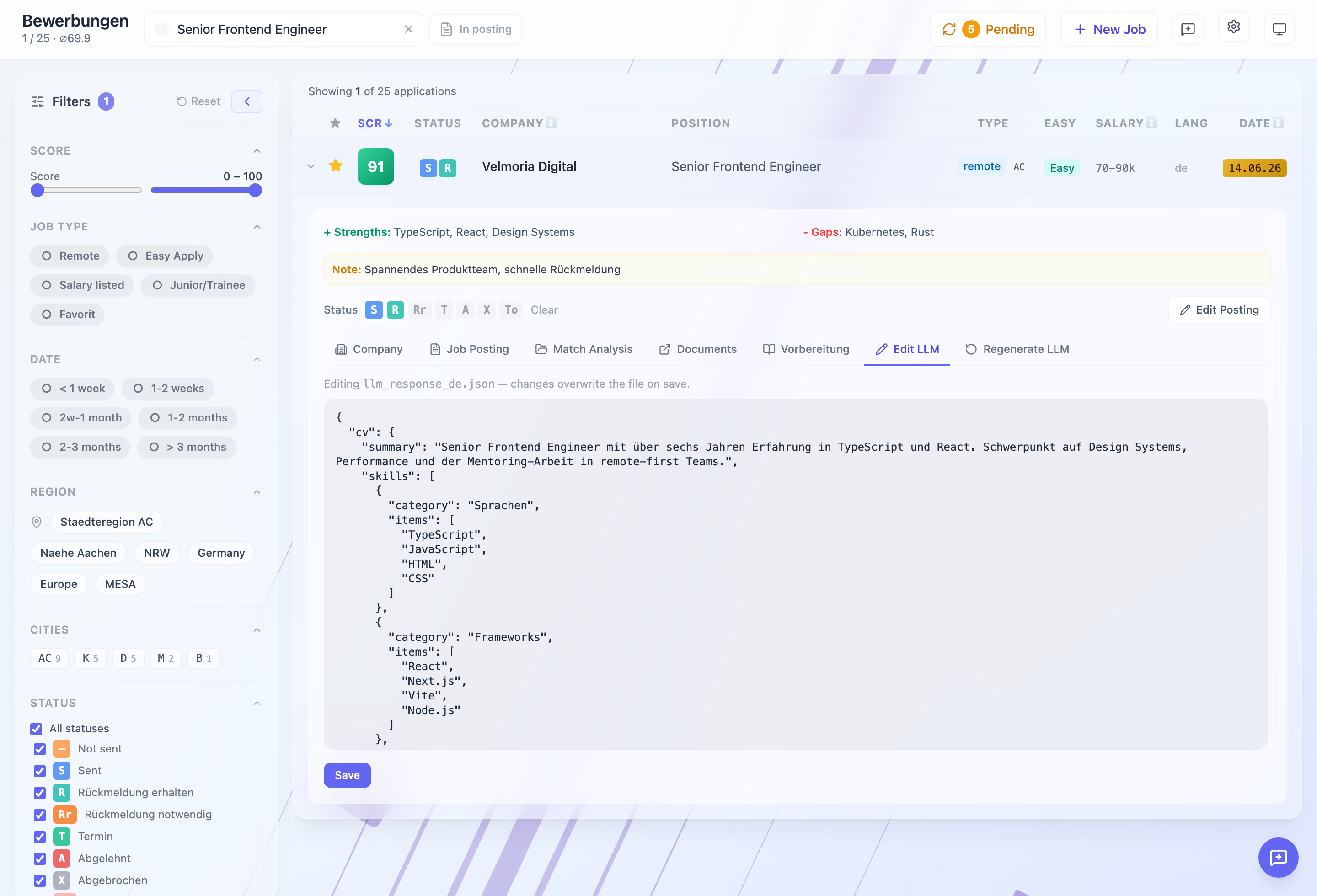Click the region location pin icon

pyautogui.click(x=37, y=522)
